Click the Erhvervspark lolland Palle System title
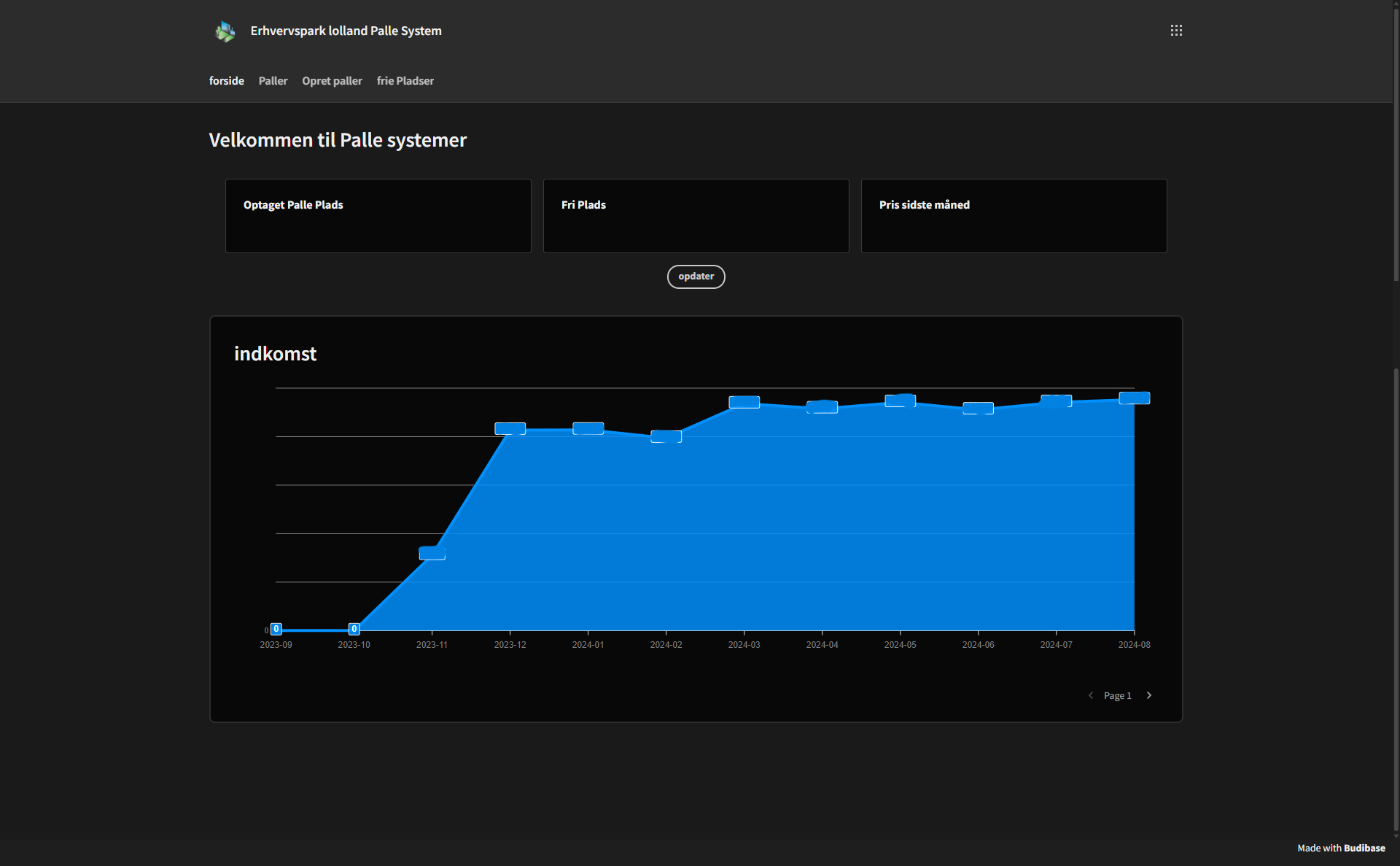Viewport: 1400px width, 866px height. click(x=346, y=31)
